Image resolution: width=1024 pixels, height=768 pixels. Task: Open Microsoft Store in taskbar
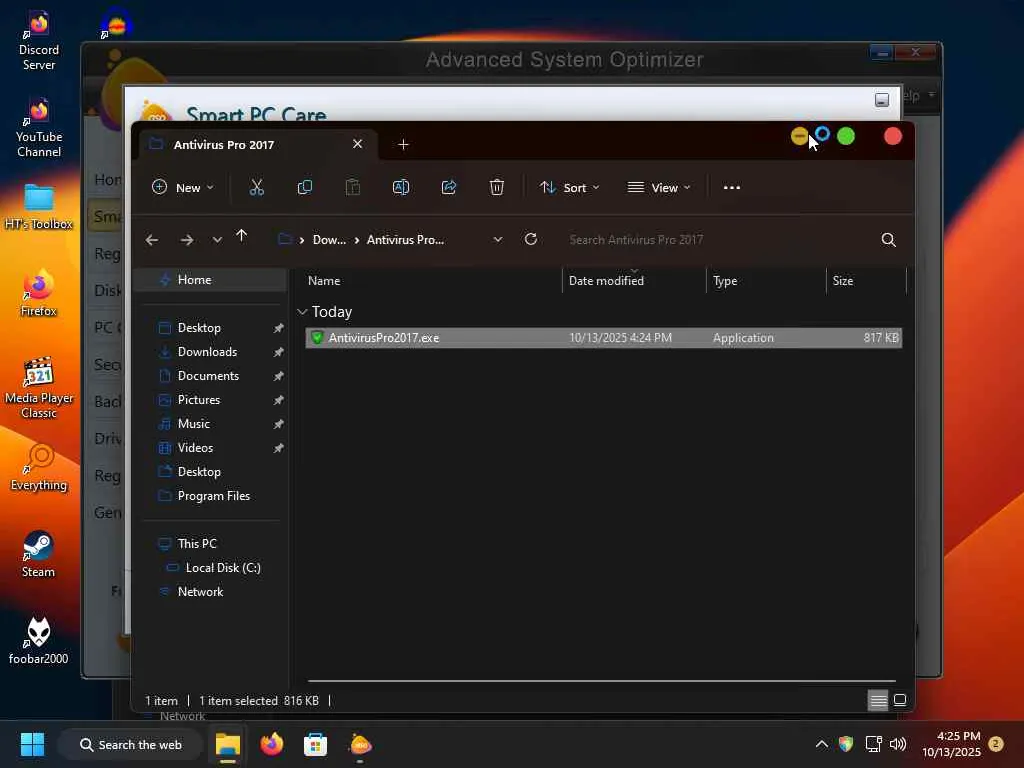point(315,744)
